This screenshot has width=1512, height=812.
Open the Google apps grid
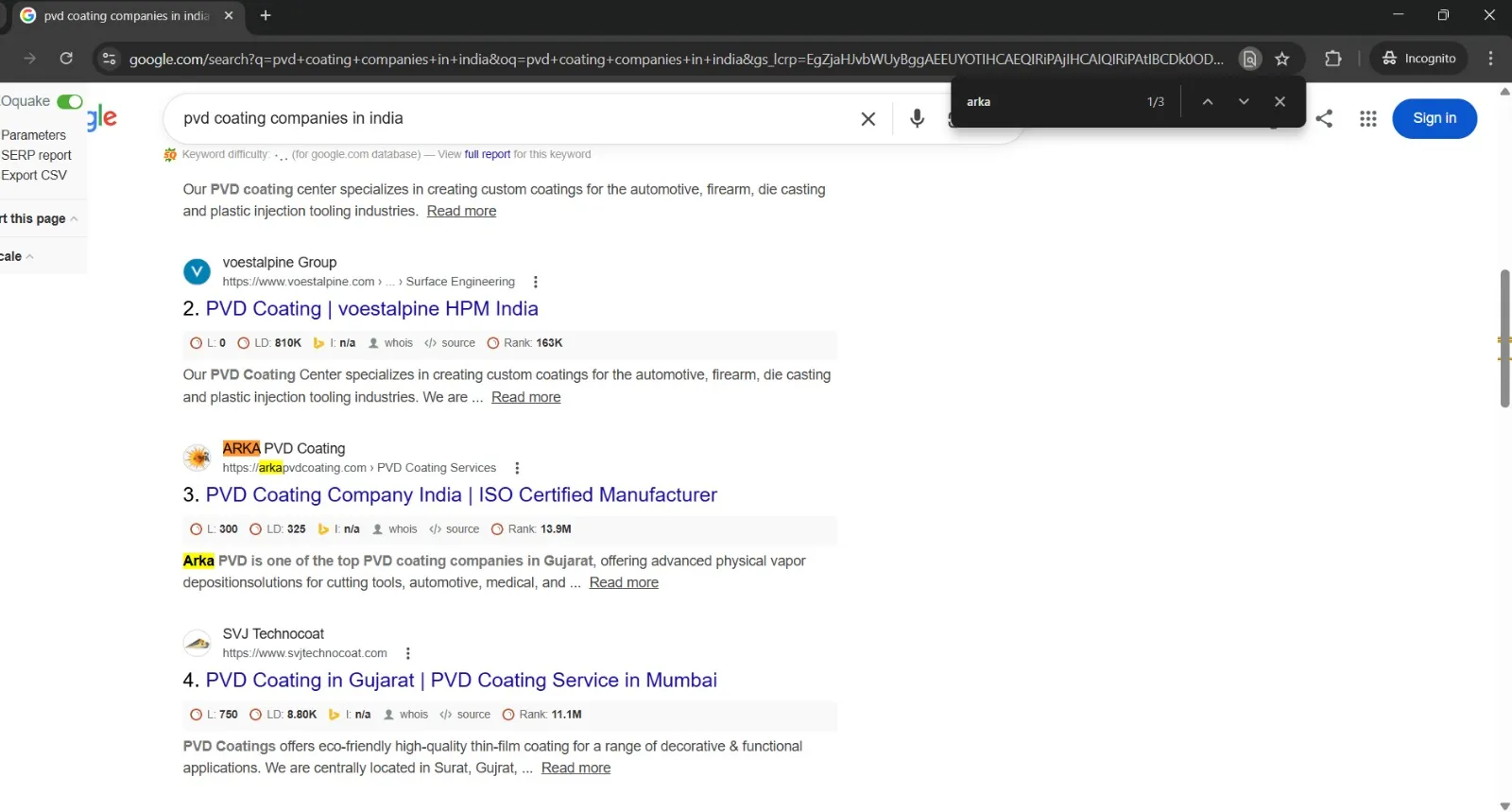(1367, 118)
